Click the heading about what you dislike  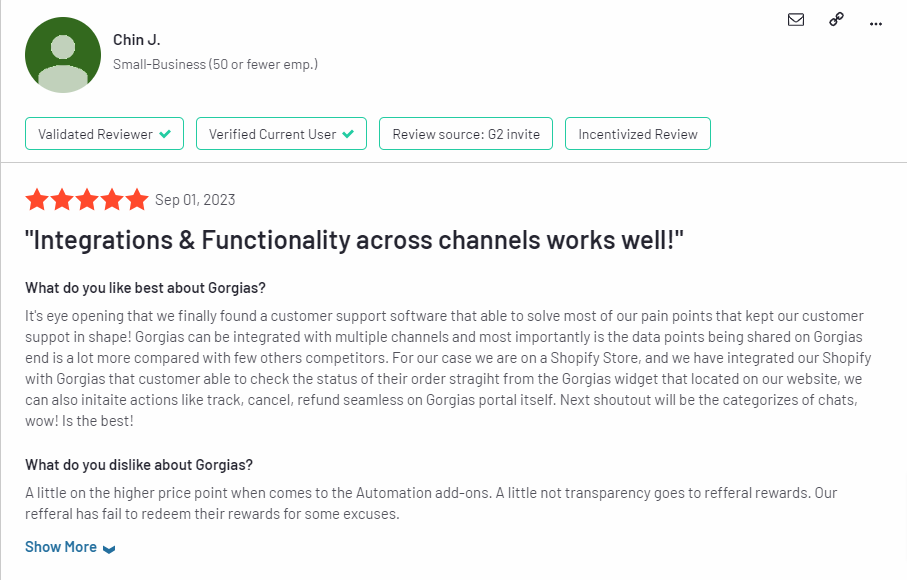(139, 465)
